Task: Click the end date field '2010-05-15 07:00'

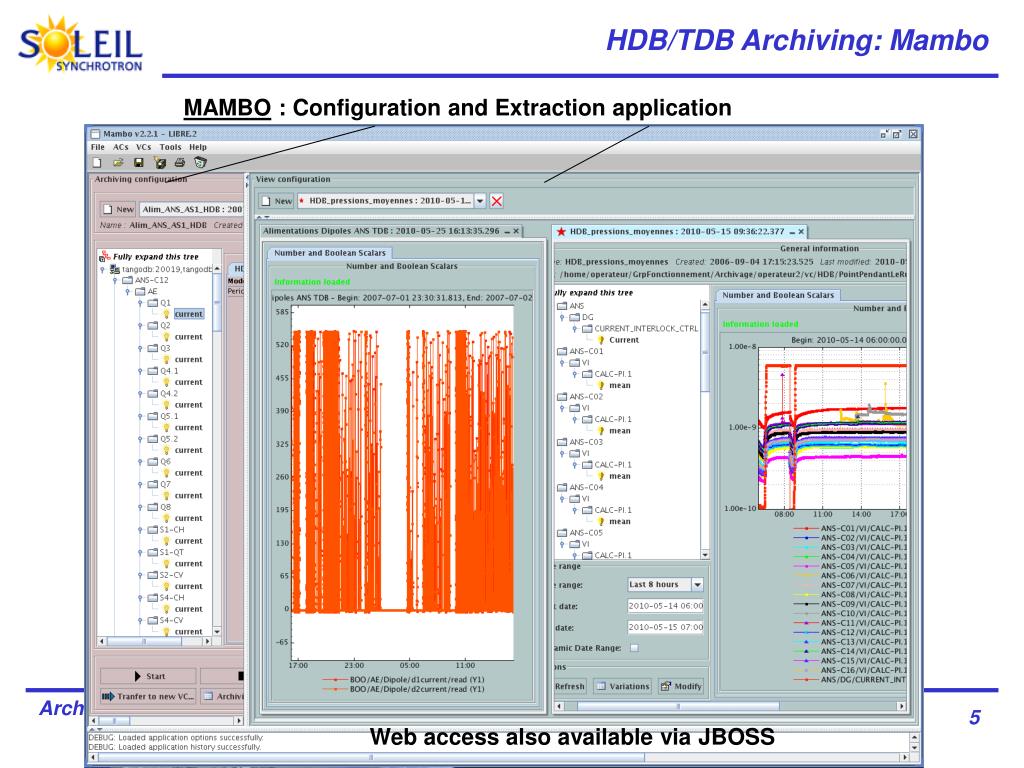Action: (x=665, y=628)
